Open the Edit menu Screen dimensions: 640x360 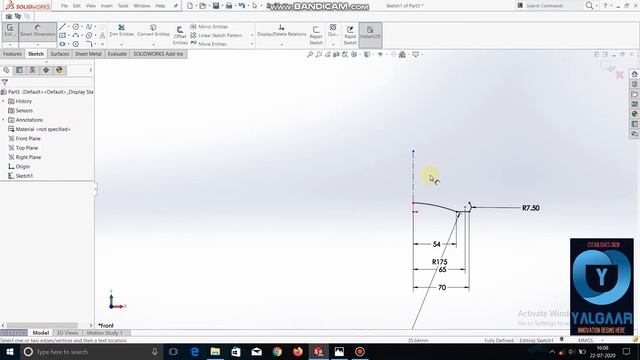click(x=77, y=6)
